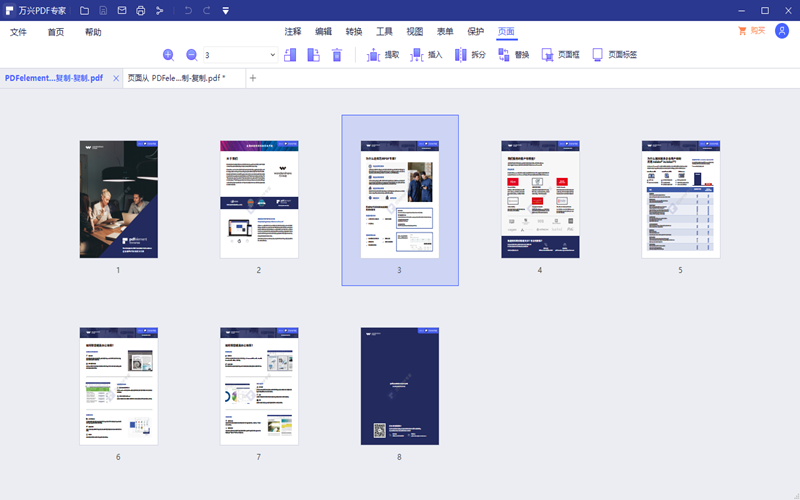Click the zoom out magnifier icon

point(191,55)
